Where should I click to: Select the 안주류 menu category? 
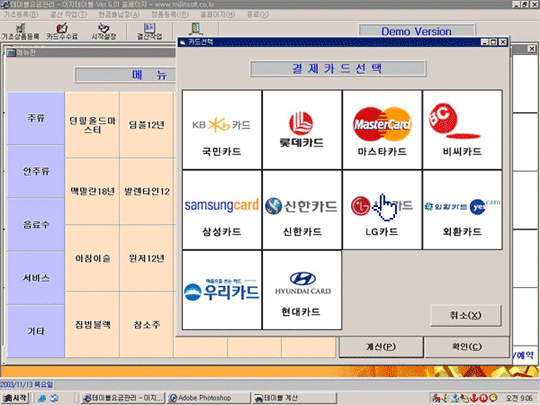36,171
